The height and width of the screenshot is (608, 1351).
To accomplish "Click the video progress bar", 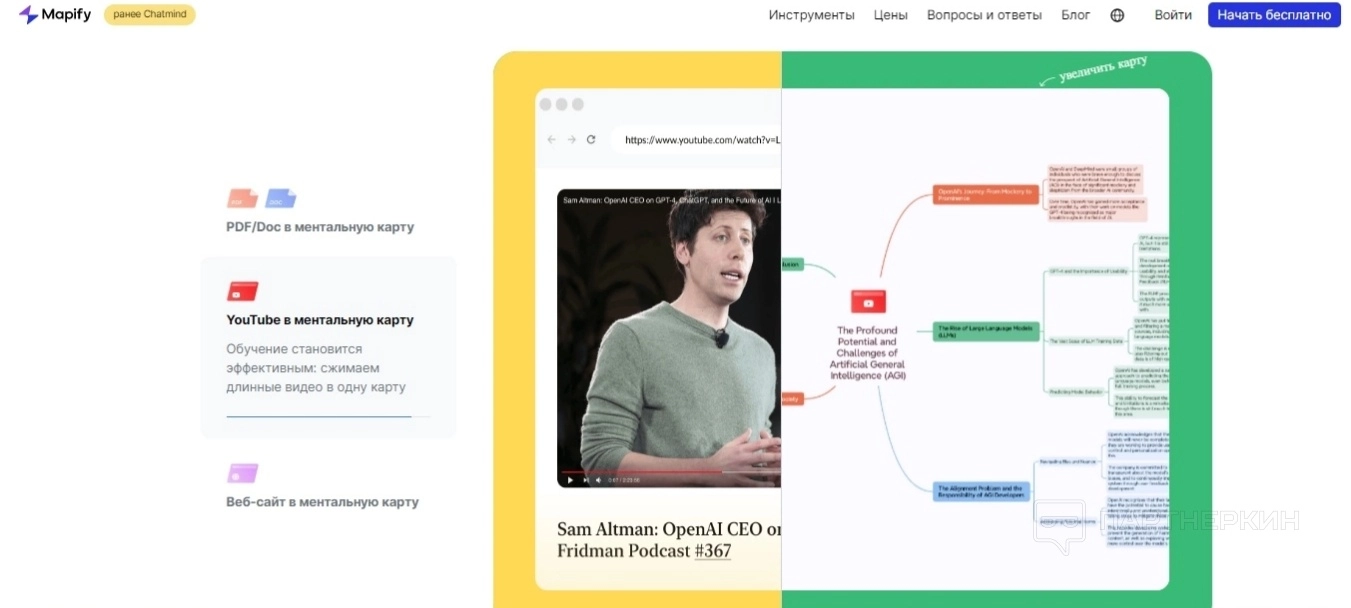I will point(669,471).
